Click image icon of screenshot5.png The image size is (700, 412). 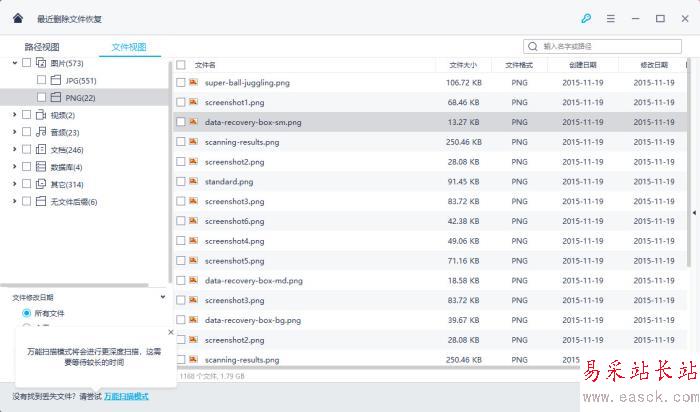(x=193, y=260)
